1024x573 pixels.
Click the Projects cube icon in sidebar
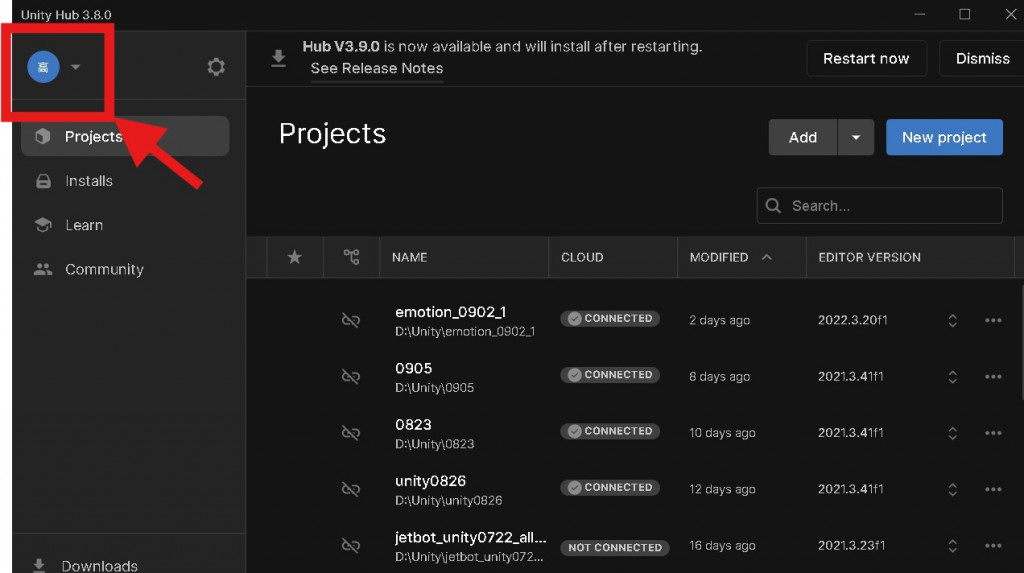(43, 136)
